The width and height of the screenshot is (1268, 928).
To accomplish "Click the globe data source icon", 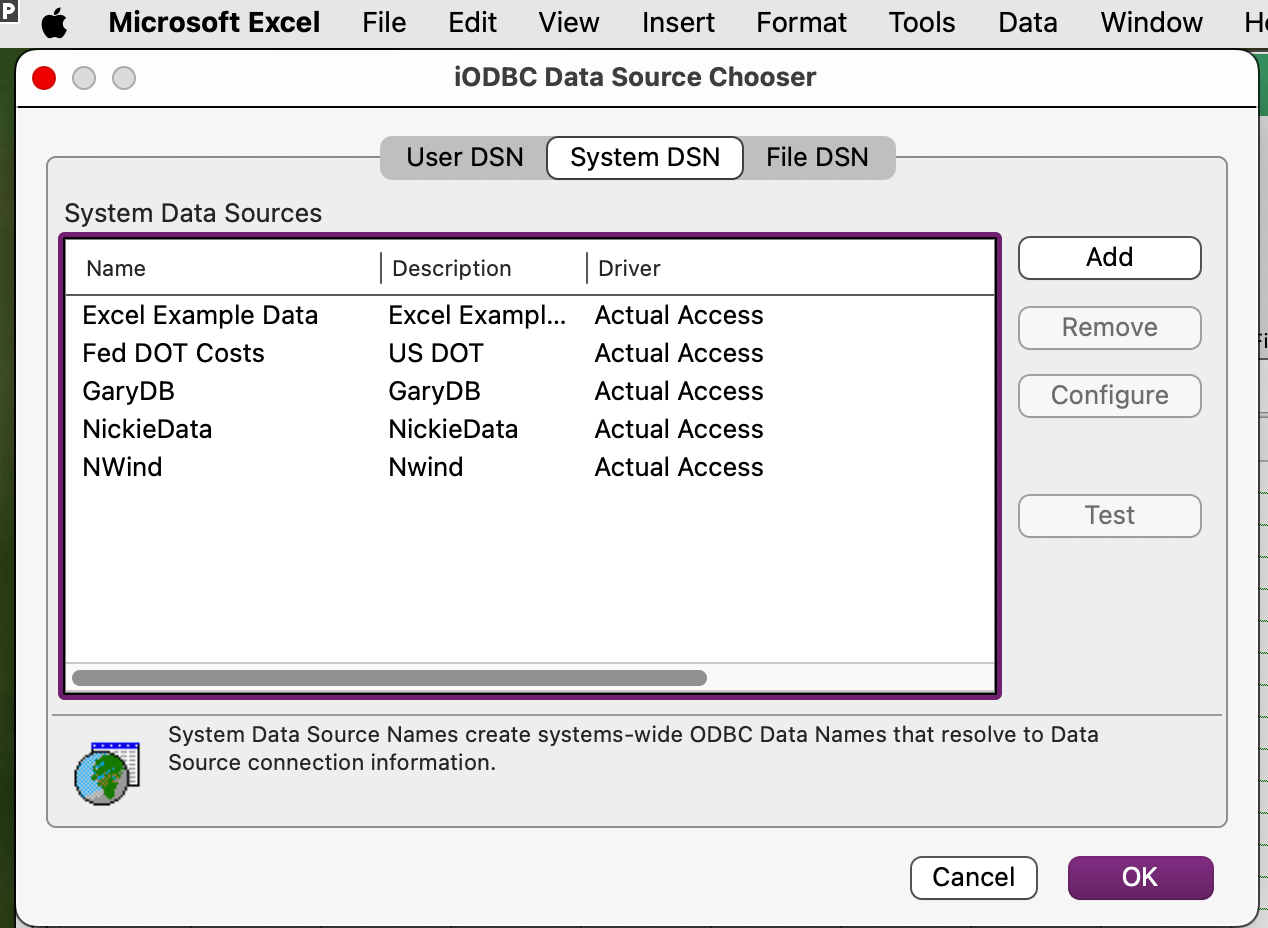I will (x=107, y=773).
